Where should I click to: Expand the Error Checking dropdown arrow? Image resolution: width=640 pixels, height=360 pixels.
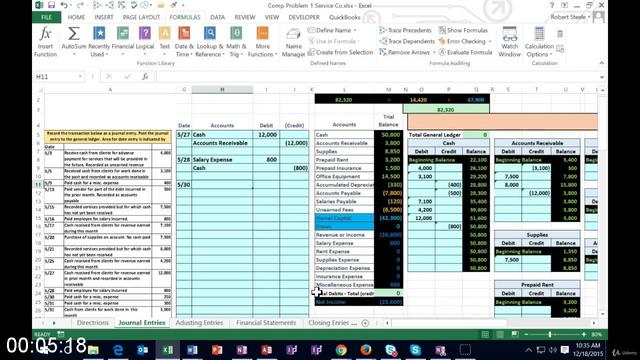(x=490, y=42)
